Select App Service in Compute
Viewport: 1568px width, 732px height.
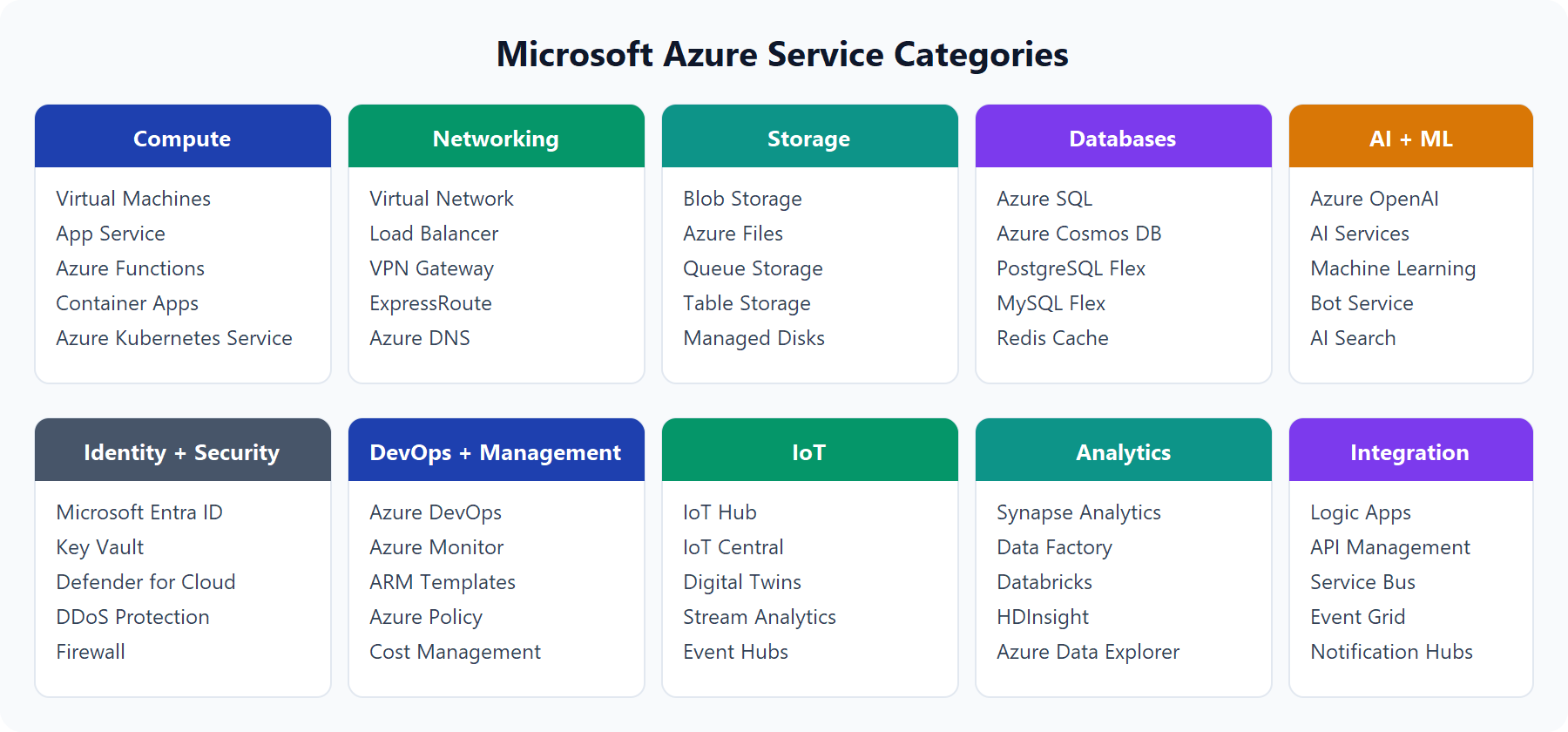coord(111,234)
